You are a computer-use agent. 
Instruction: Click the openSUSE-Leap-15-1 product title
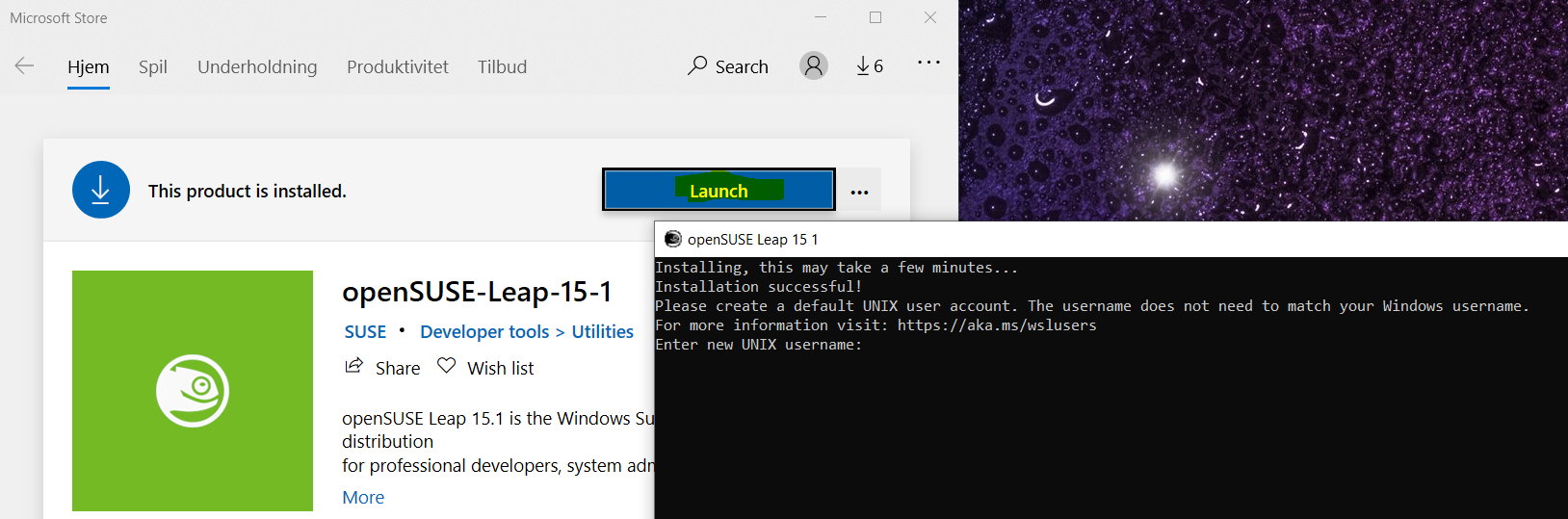point(477,292)
